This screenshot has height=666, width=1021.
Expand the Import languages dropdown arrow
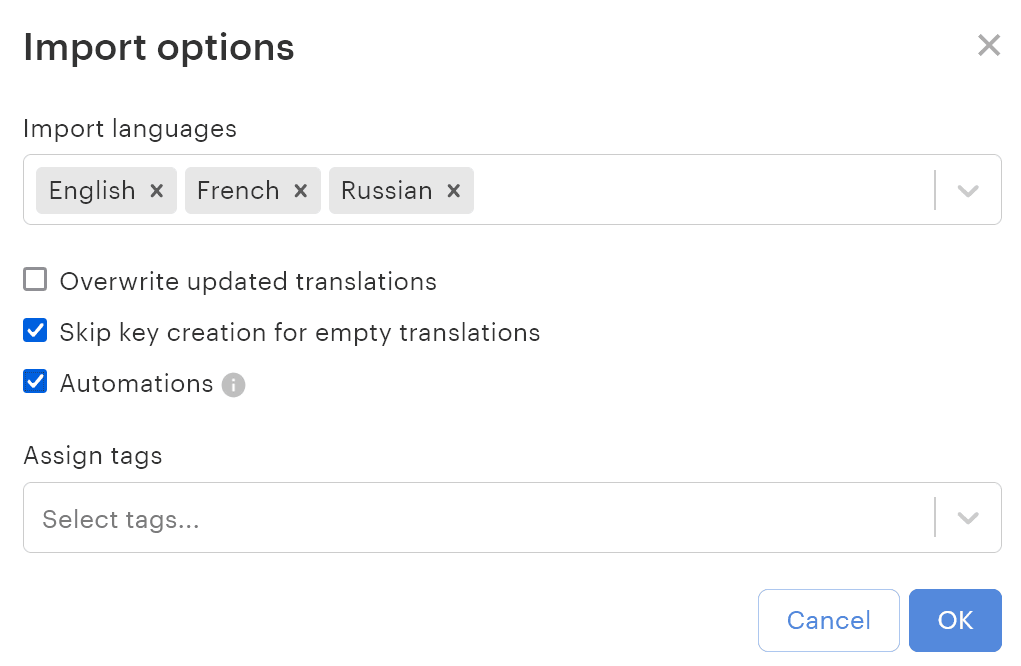(967, 190)
